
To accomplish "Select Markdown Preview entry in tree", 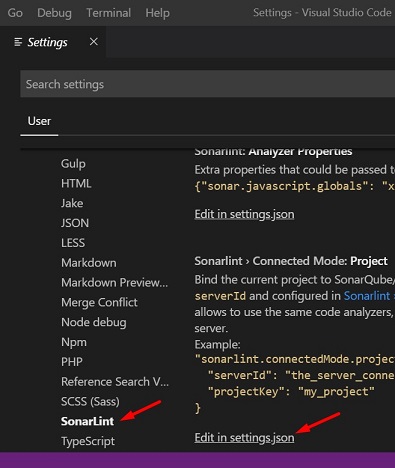I will (x=115, y=283).
